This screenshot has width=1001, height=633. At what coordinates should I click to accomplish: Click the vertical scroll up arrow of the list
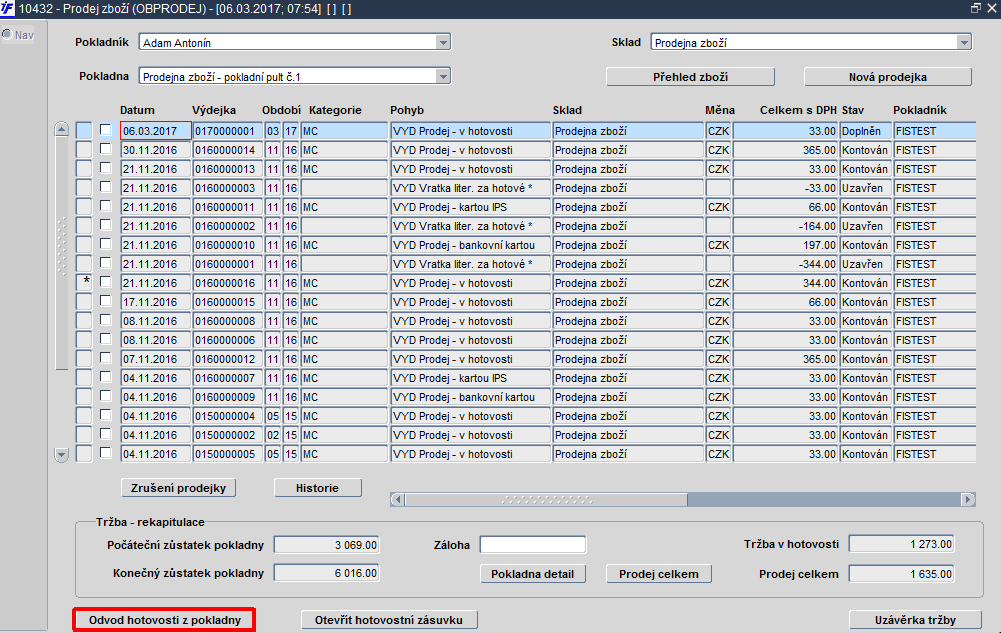[x=61, y=129]
